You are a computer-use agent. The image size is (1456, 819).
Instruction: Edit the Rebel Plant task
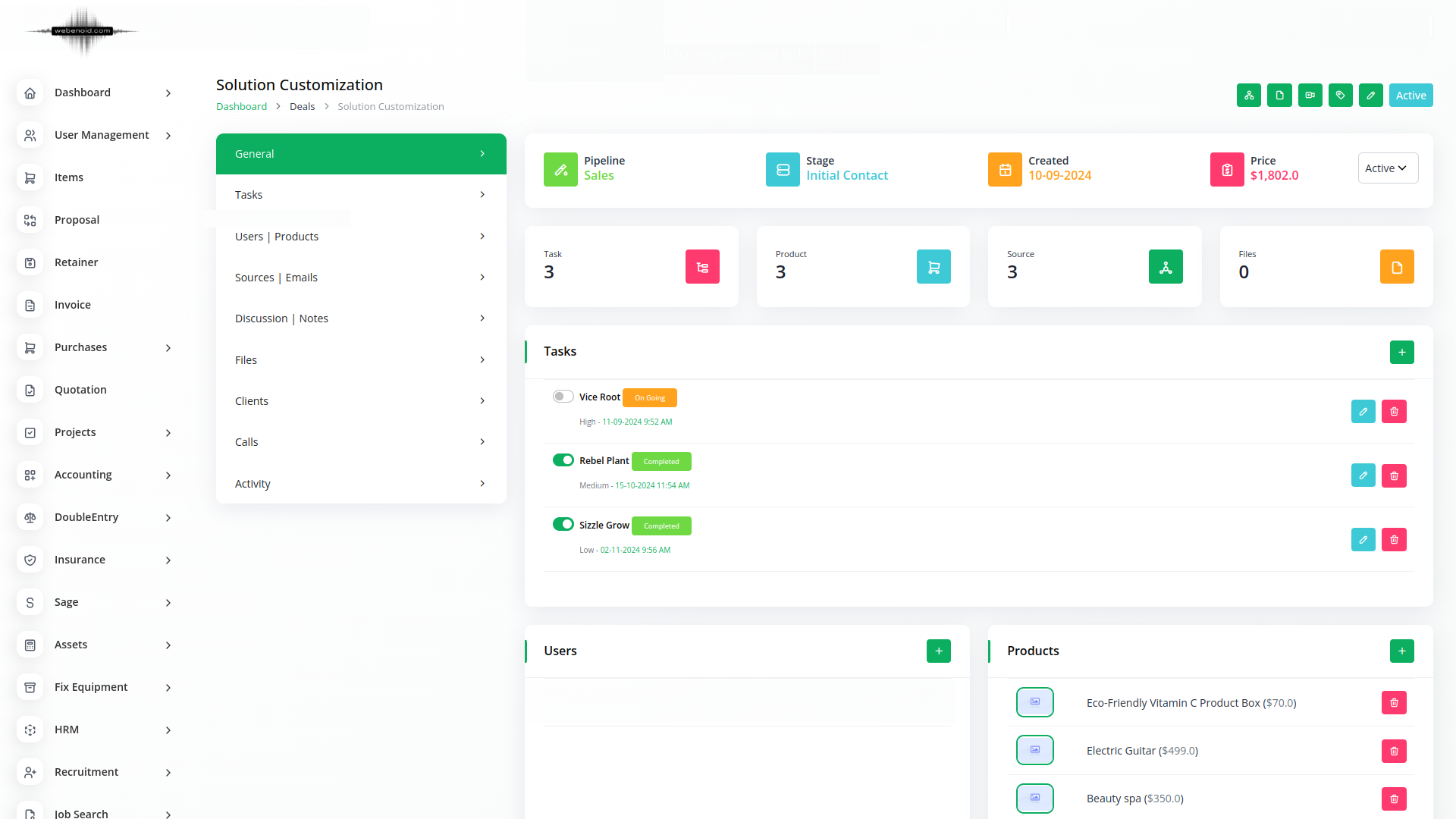tap(1363, 475)
